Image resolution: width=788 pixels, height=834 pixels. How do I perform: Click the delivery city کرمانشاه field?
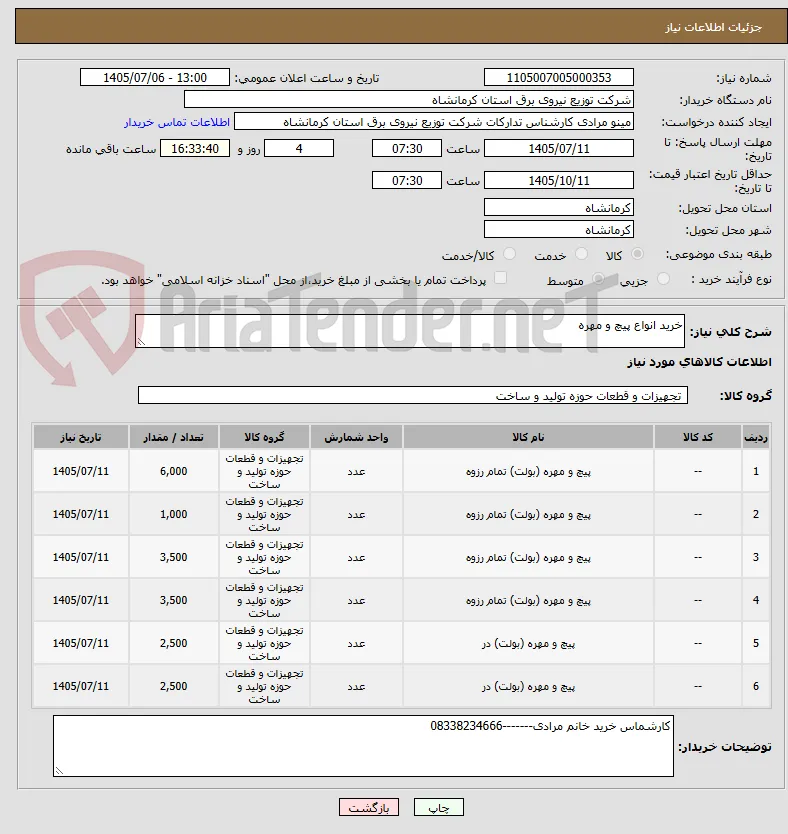point(559,229)
